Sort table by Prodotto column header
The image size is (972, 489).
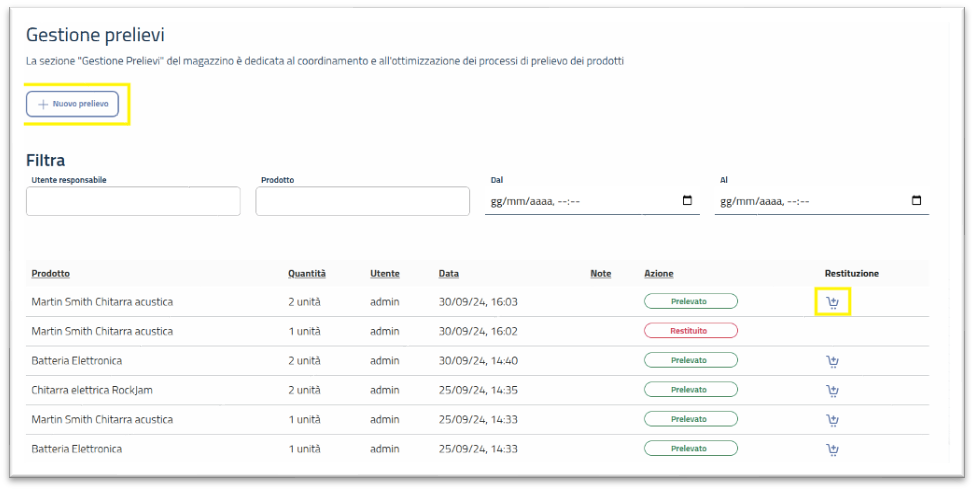coord(51,273)
